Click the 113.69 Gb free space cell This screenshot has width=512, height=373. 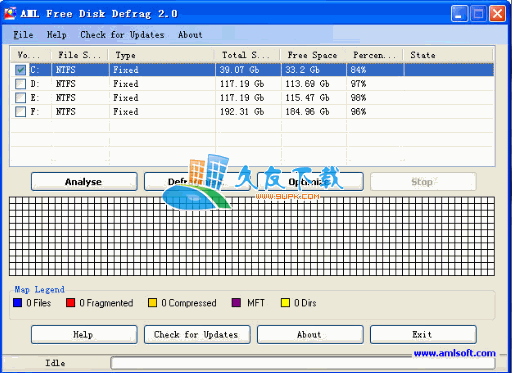click(x=307, y=84)
